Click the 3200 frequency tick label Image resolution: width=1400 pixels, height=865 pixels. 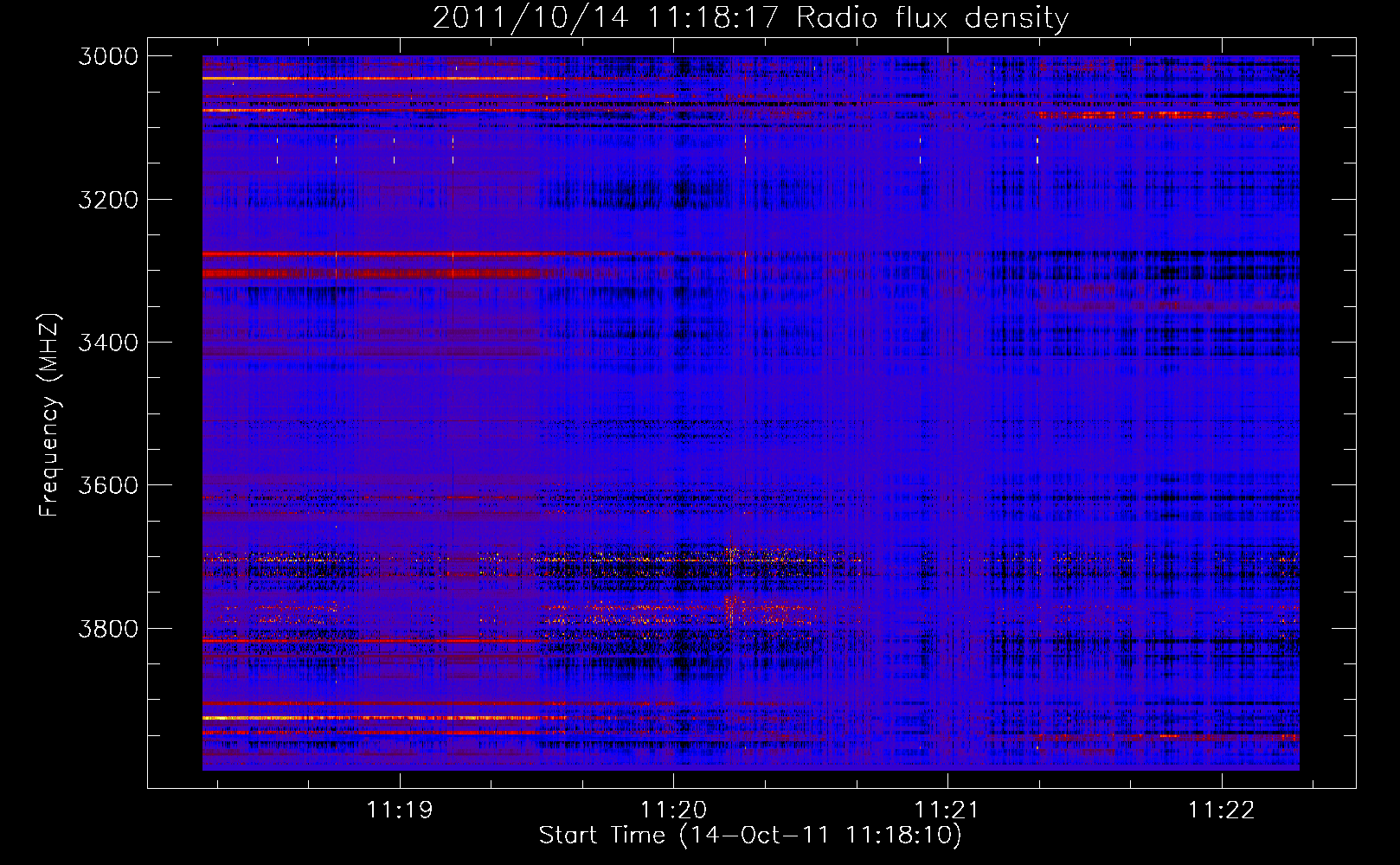(108, 200)
